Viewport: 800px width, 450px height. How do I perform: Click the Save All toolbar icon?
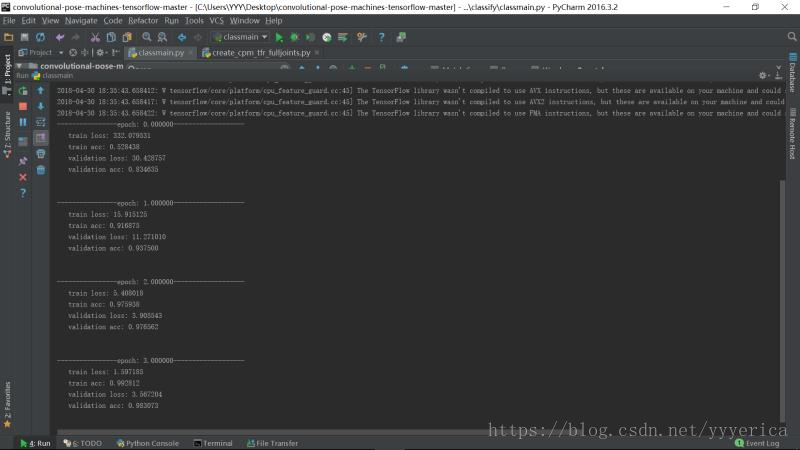24,37
